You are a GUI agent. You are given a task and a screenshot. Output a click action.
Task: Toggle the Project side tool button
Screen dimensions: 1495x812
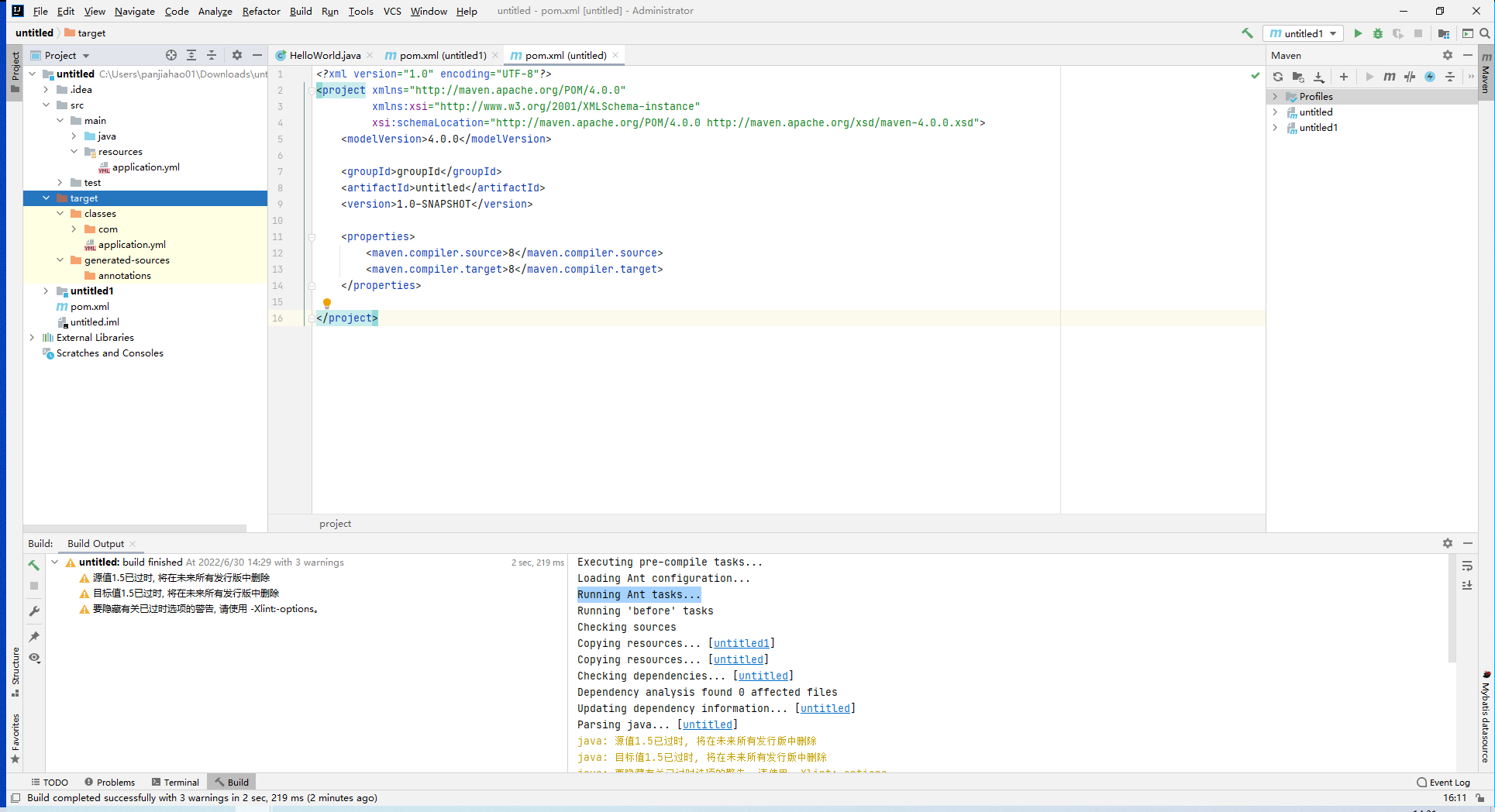click(x=15, y=72)
